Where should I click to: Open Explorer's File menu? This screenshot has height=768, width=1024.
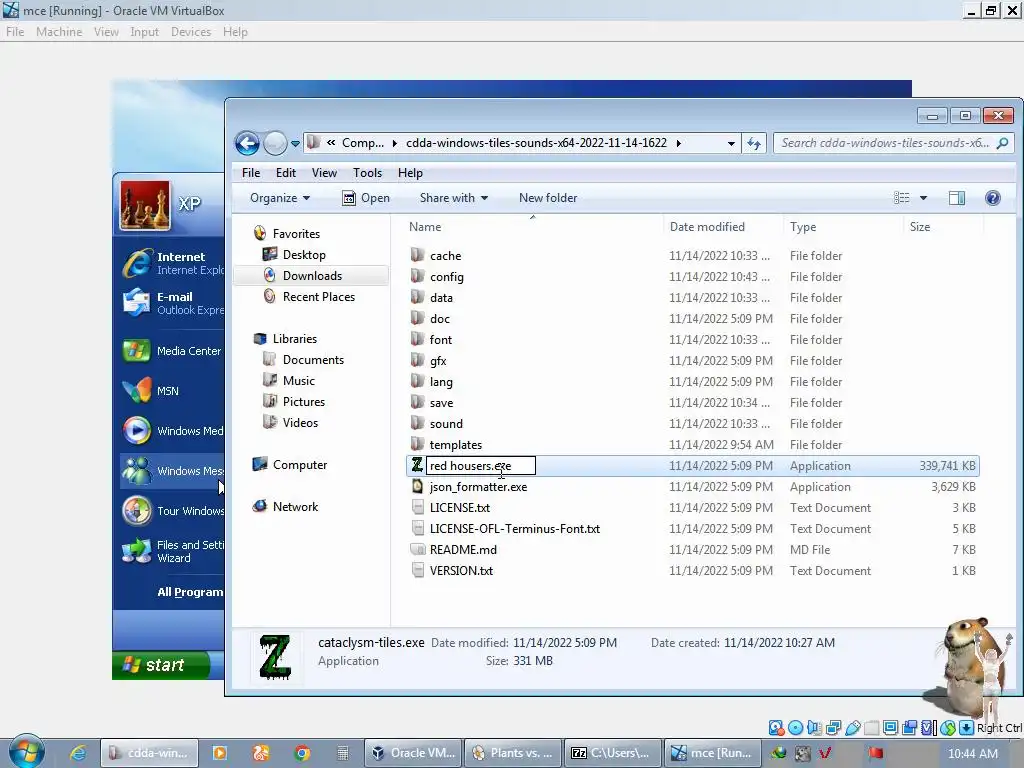pos(251,173)
